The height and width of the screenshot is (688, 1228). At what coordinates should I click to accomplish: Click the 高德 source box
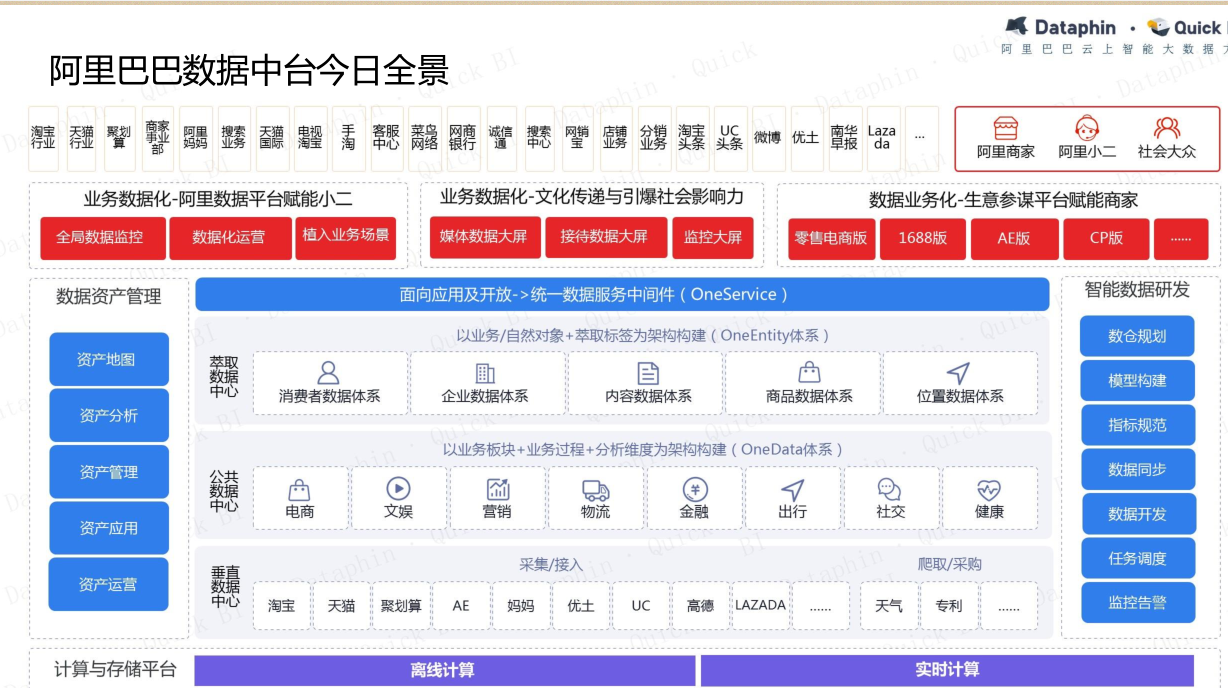tap(701, 606)
